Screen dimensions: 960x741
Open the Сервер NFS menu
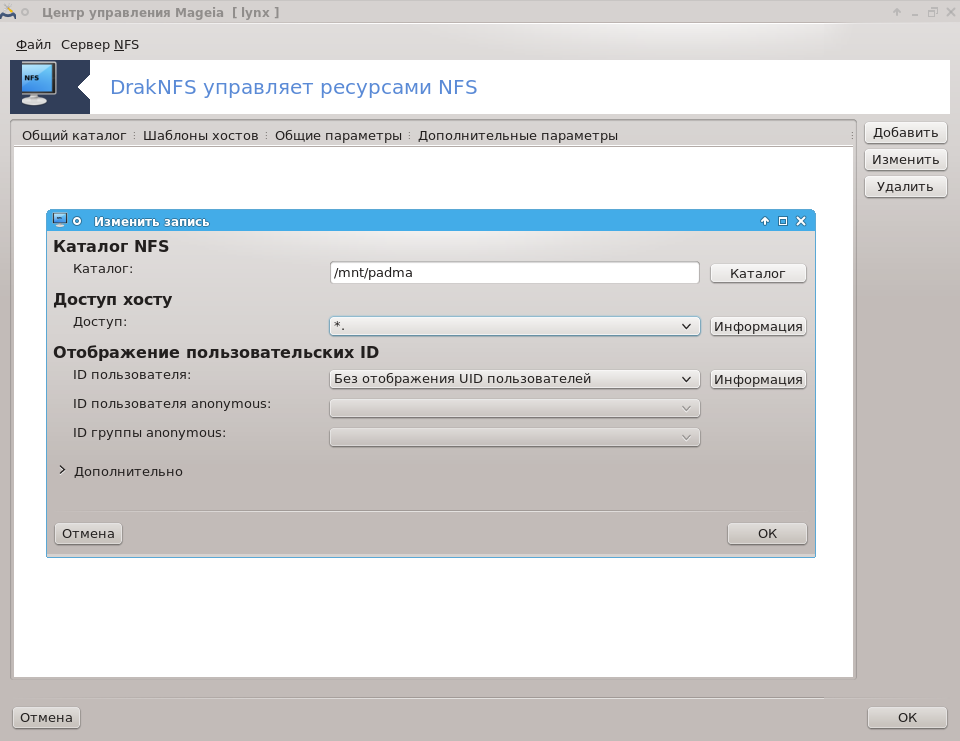point(100,45)
